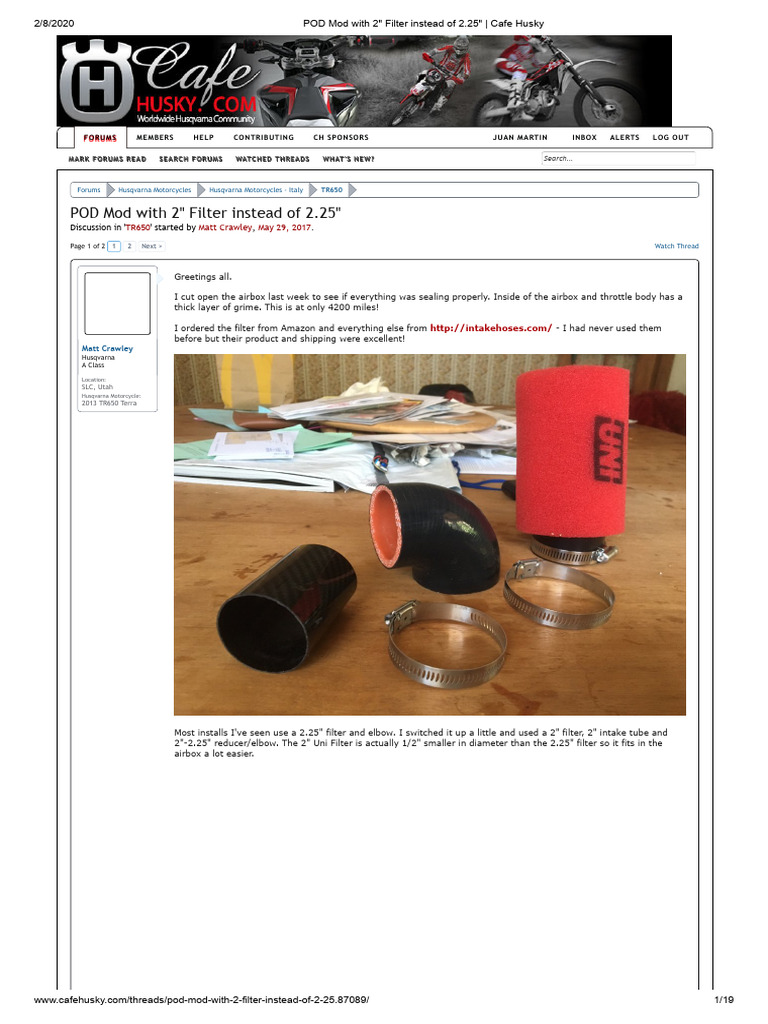Click '2013 TR650 Terra' text
This screenshot has width=768, height=1024.
(109, 403)
